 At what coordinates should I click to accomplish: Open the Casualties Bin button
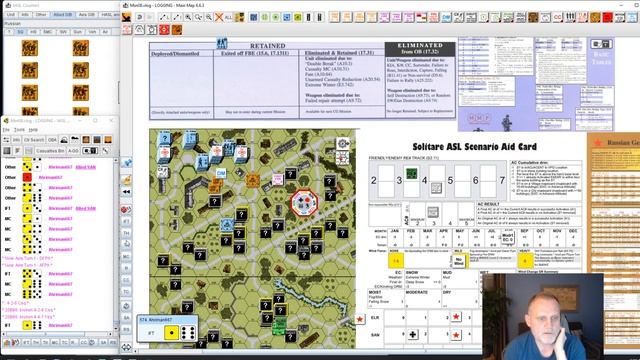click(x=50, y=151)
